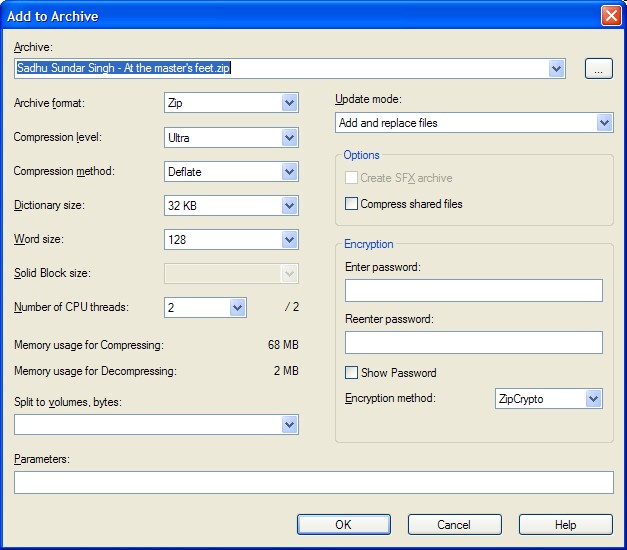Viewport: 627px width, 550px height.
Task: Open the Update mode dropdown
Action: point(604,123)
